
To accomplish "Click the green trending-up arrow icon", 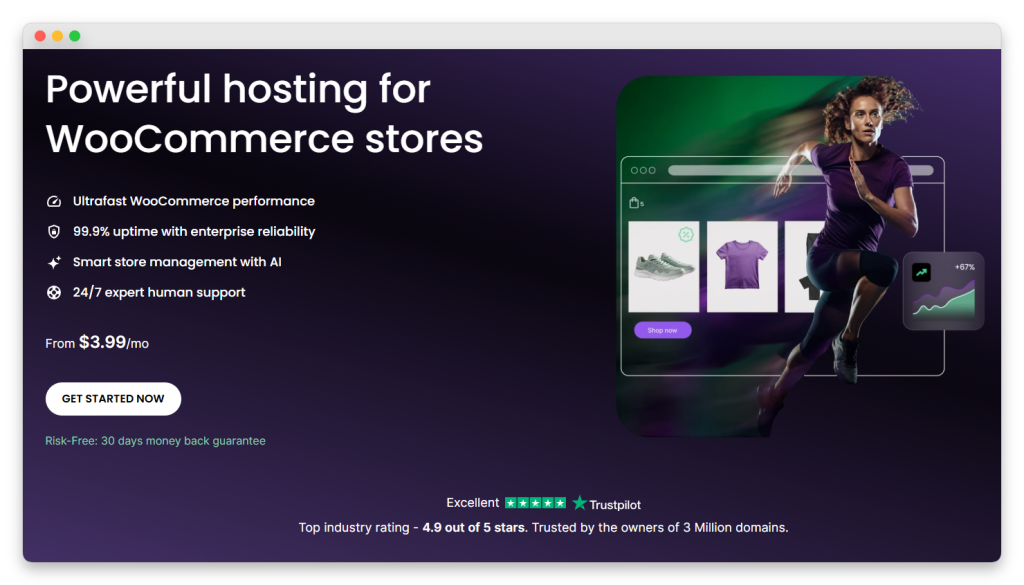I will tap(921, 272).
